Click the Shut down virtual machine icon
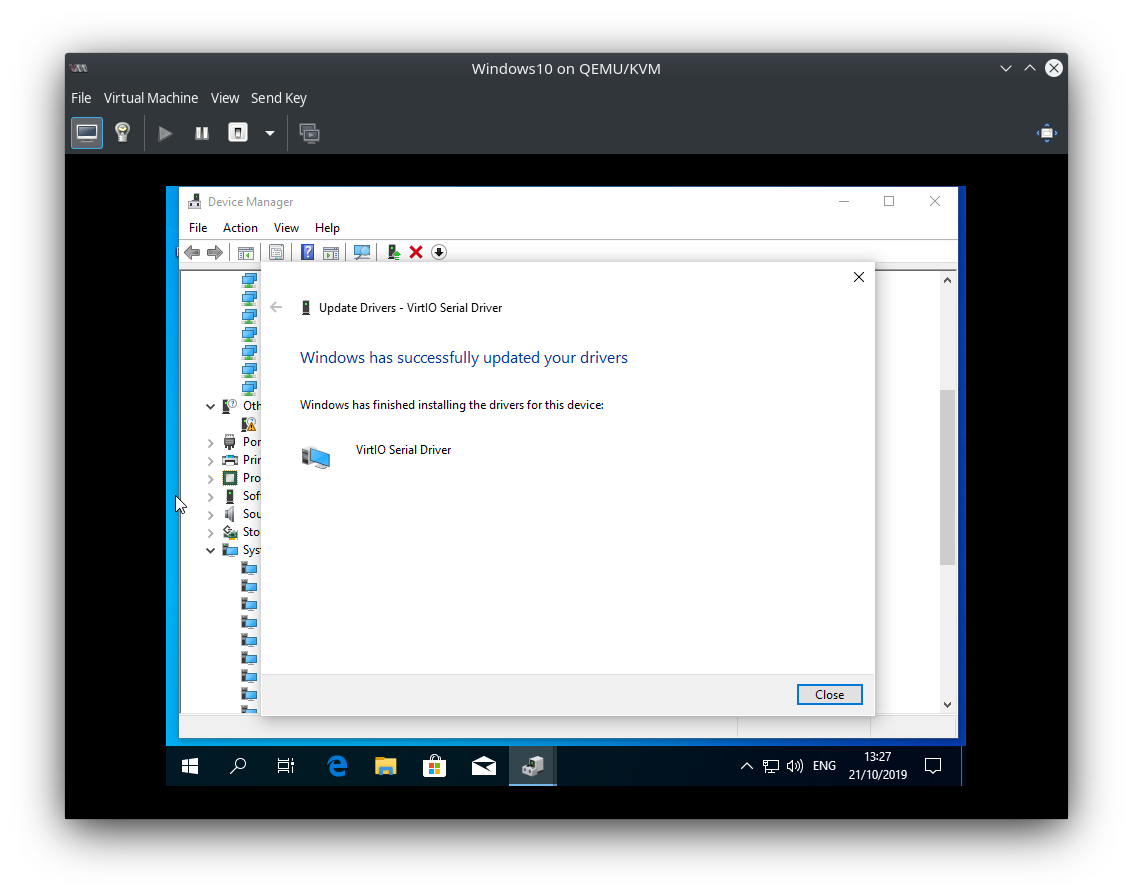This screenshot has width=1133, height=896. (x=238, y=133)
